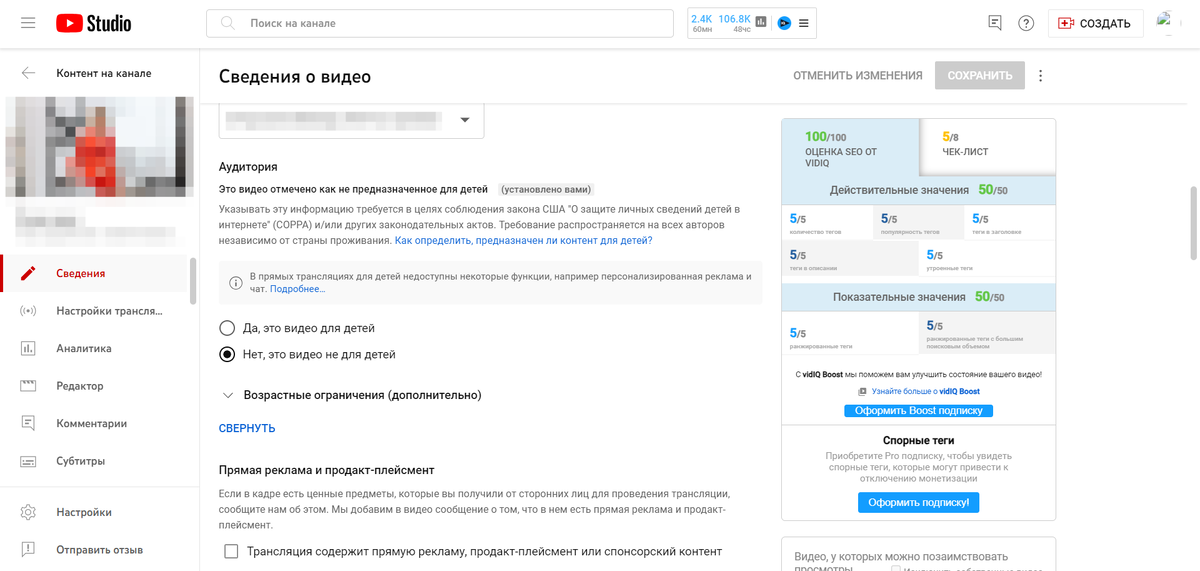The image size is (1200, 571).
Task: Click the 'Контент на канале' label
Action: pyautogui.click(x=104, y=73)
